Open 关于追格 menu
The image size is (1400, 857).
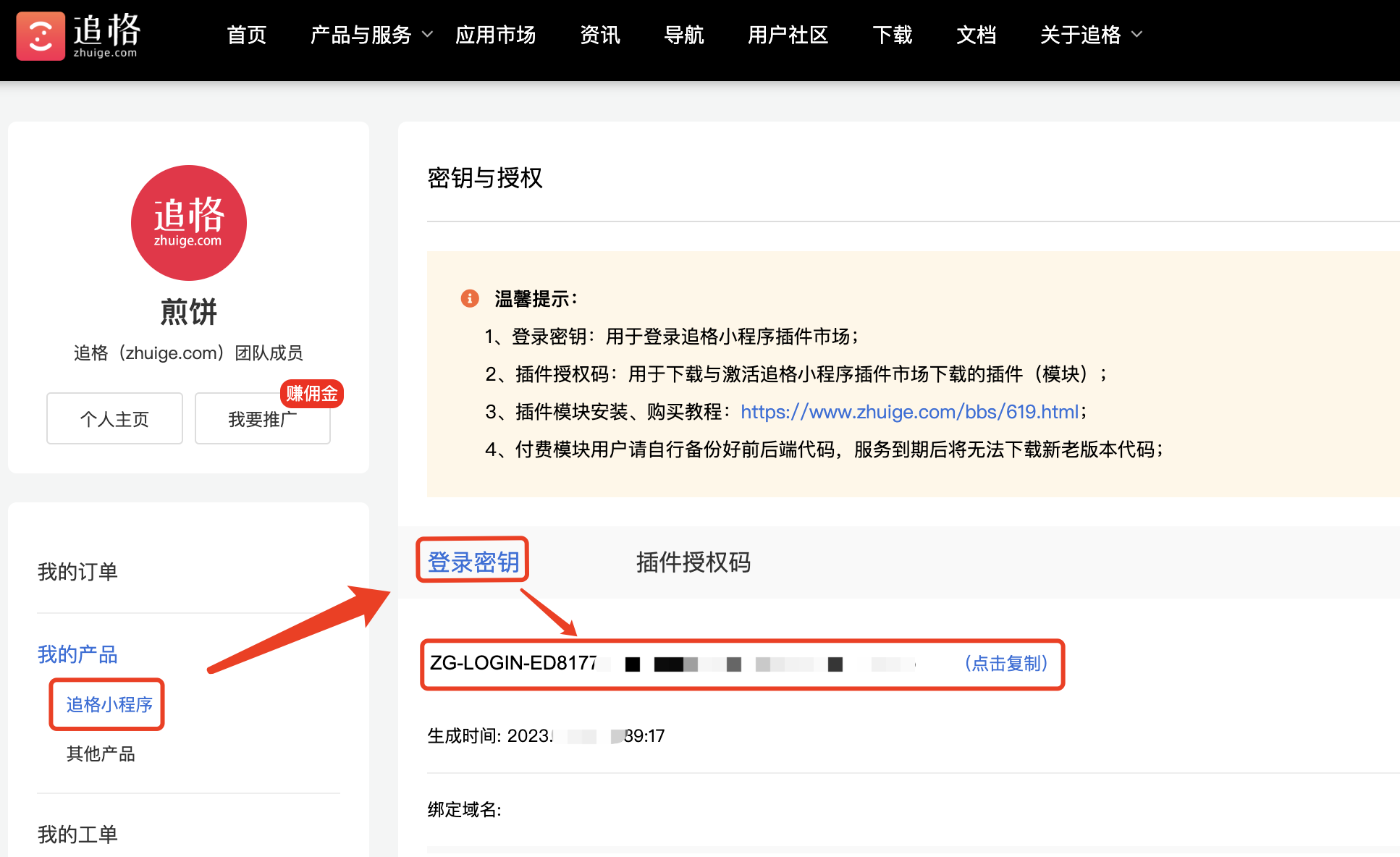[x=1081, y=35]
